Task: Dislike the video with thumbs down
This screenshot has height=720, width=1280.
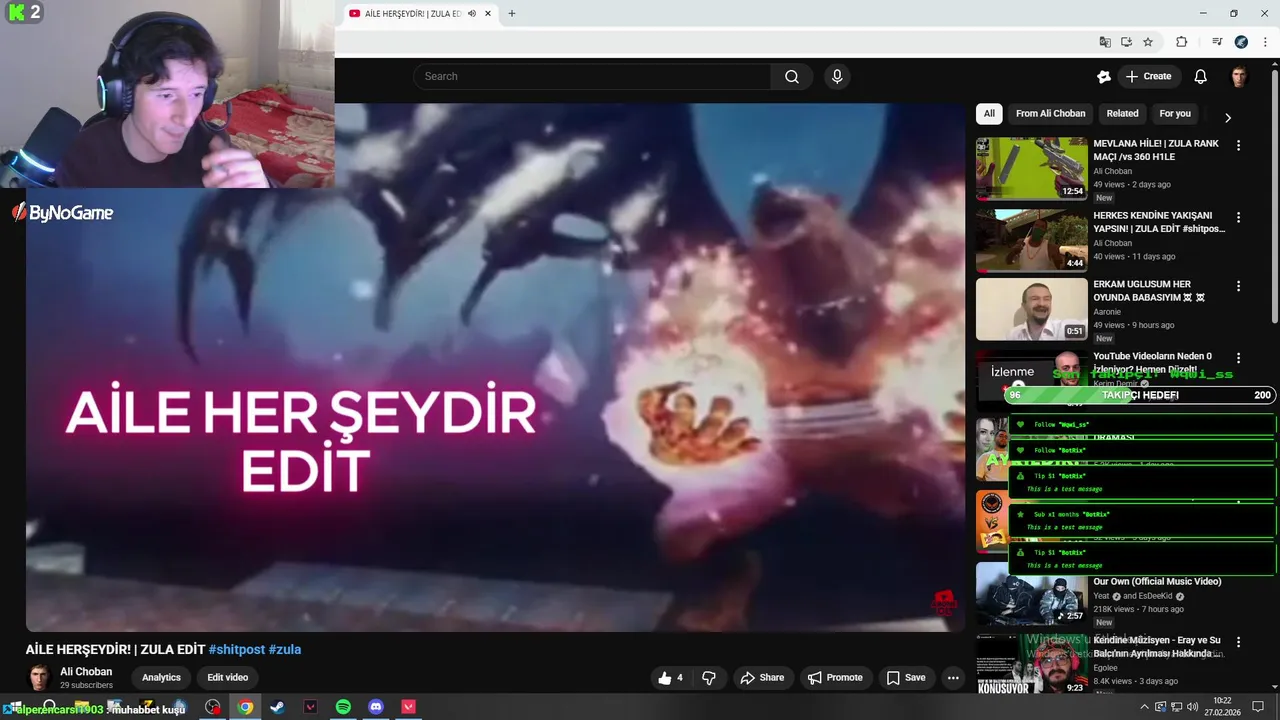Action: pyautogui.click(x=709, y=678)
